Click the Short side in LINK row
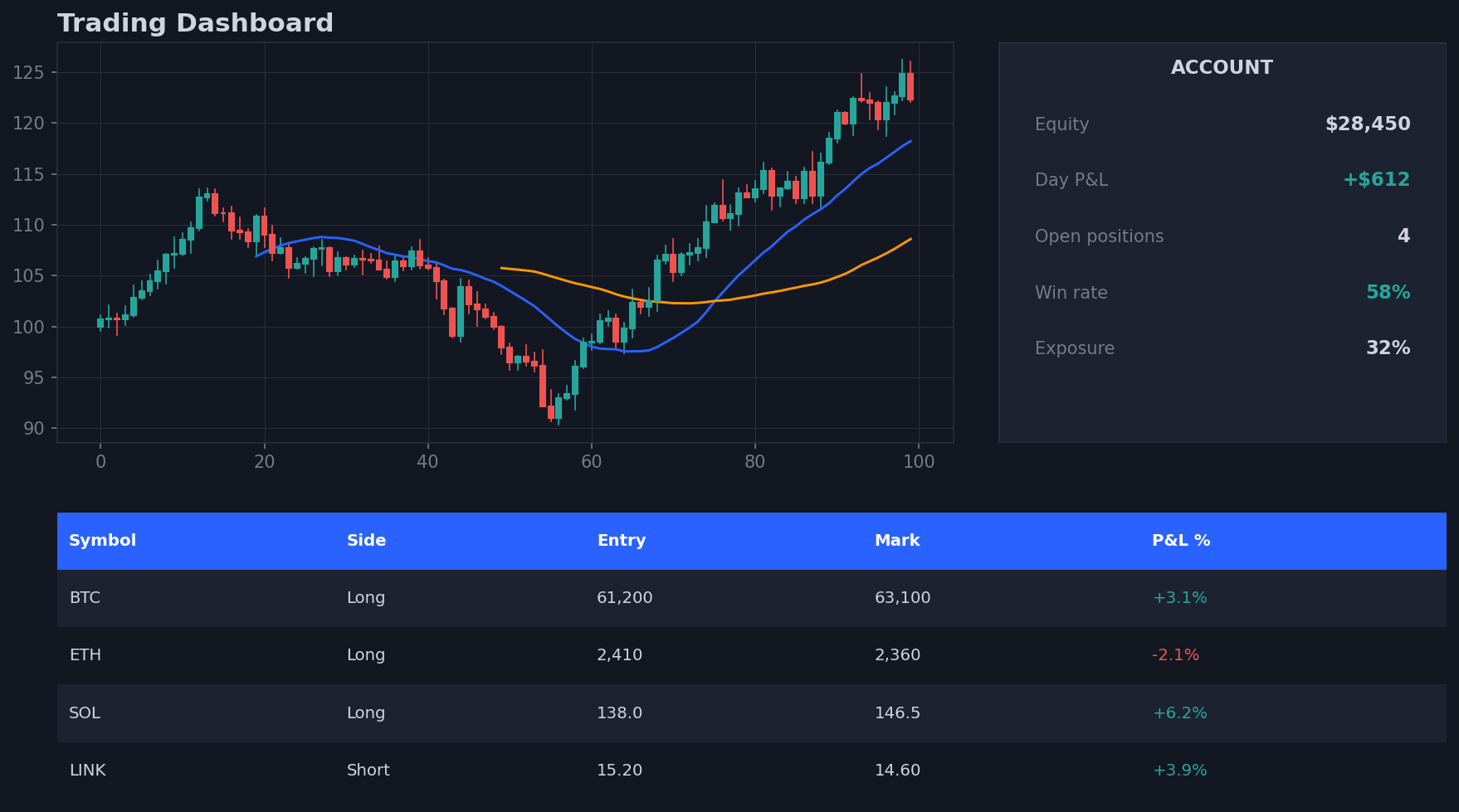 368,771
